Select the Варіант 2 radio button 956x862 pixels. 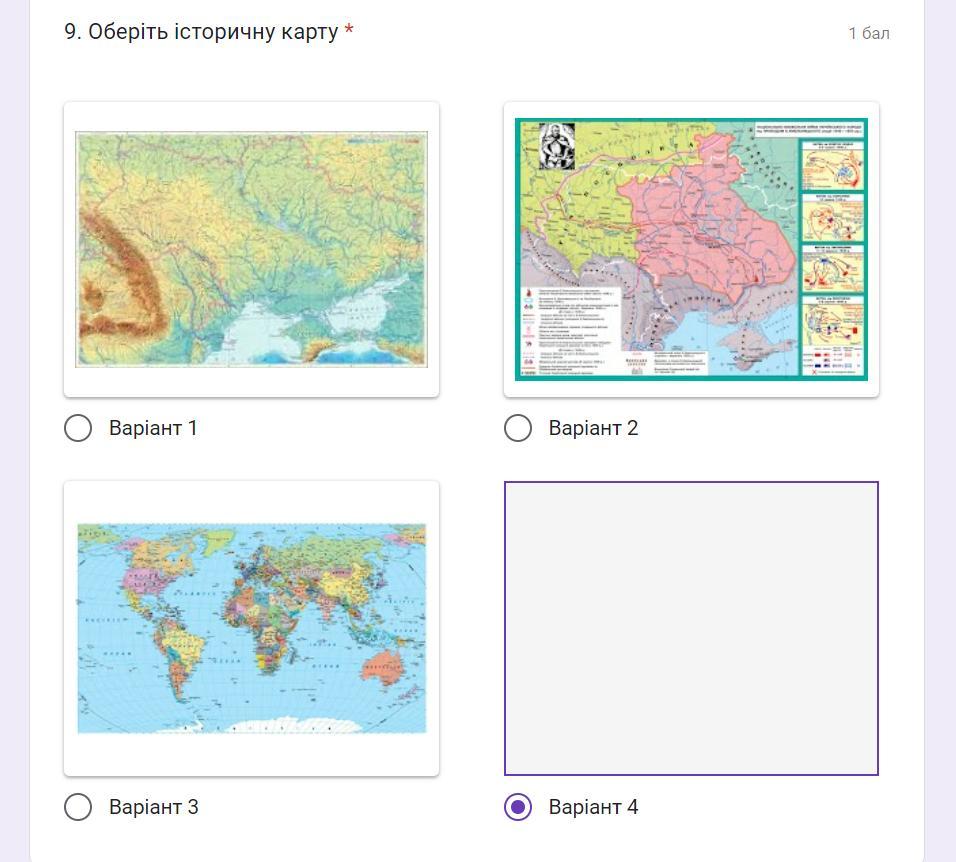tap(518, 428)
